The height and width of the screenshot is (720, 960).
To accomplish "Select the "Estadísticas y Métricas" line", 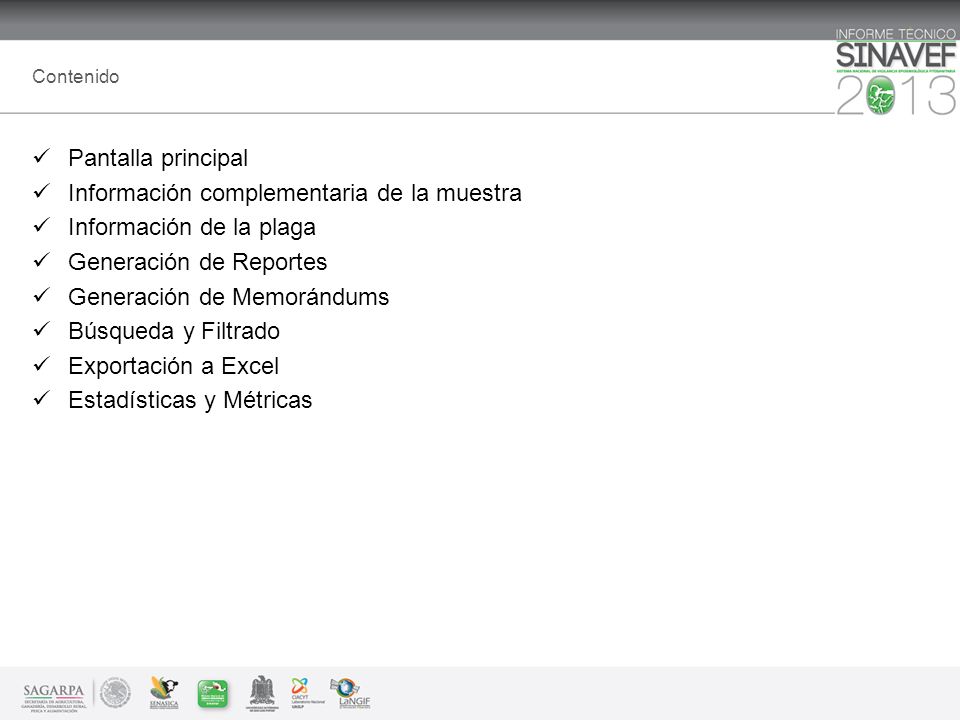I will tap(190, 400).
